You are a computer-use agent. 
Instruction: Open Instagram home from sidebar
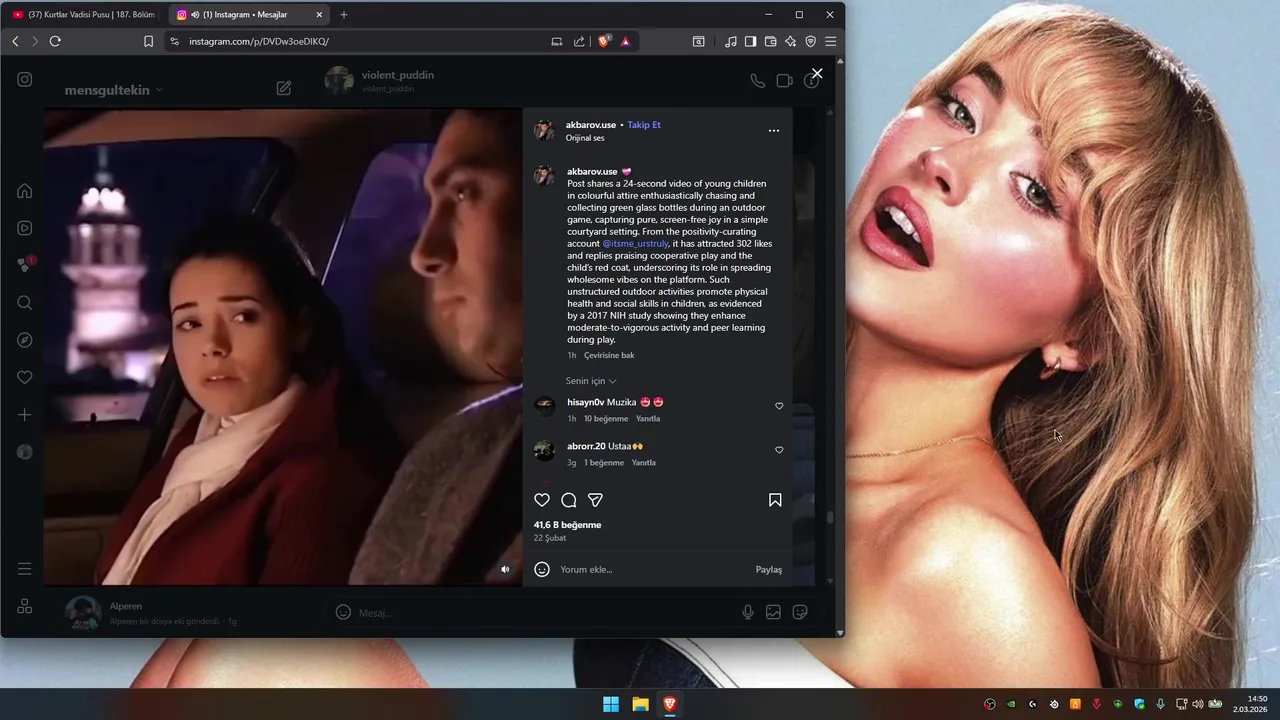(25, 191)
